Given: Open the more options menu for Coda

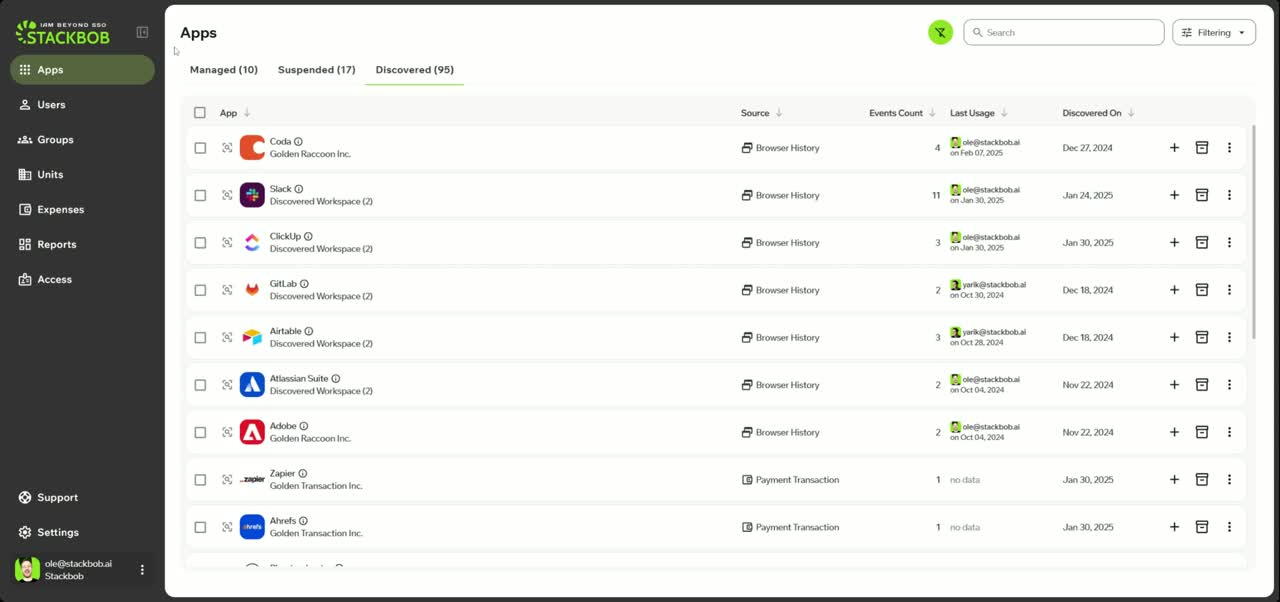Looking at the screenshot, I should [x=1229, y=148].
